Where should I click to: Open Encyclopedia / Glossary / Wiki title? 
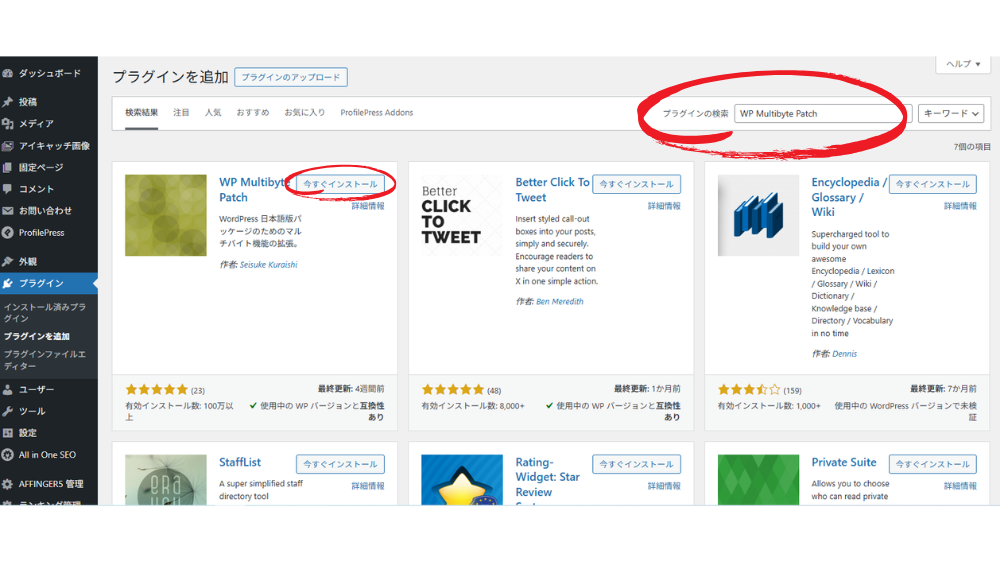pyautogui.click(x=848, y=197)
